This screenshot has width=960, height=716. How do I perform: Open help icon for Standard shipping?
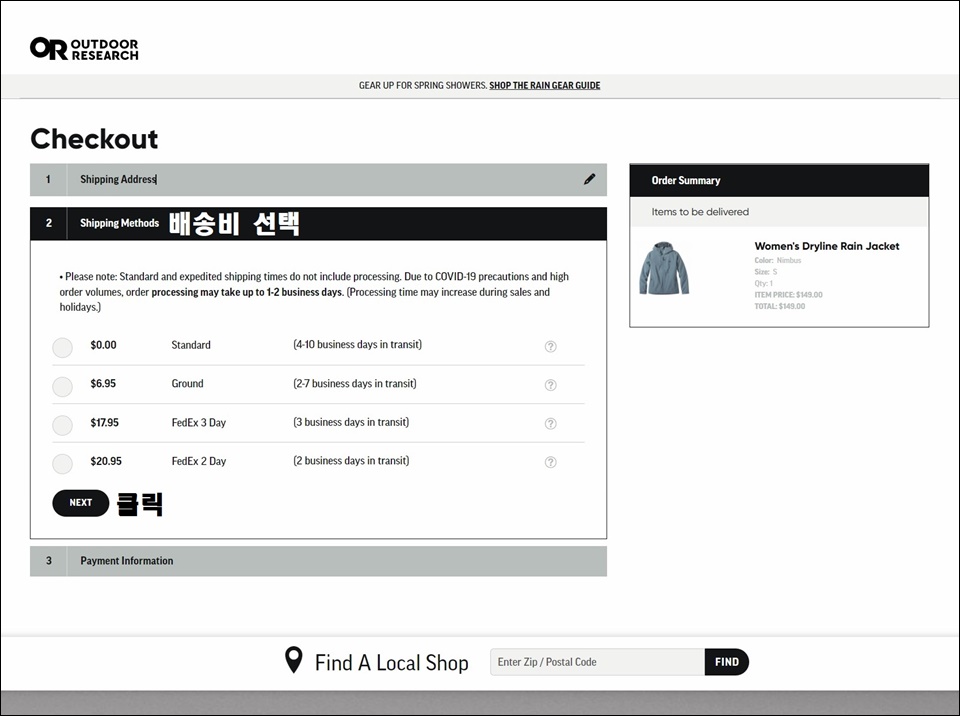(550, 346)
